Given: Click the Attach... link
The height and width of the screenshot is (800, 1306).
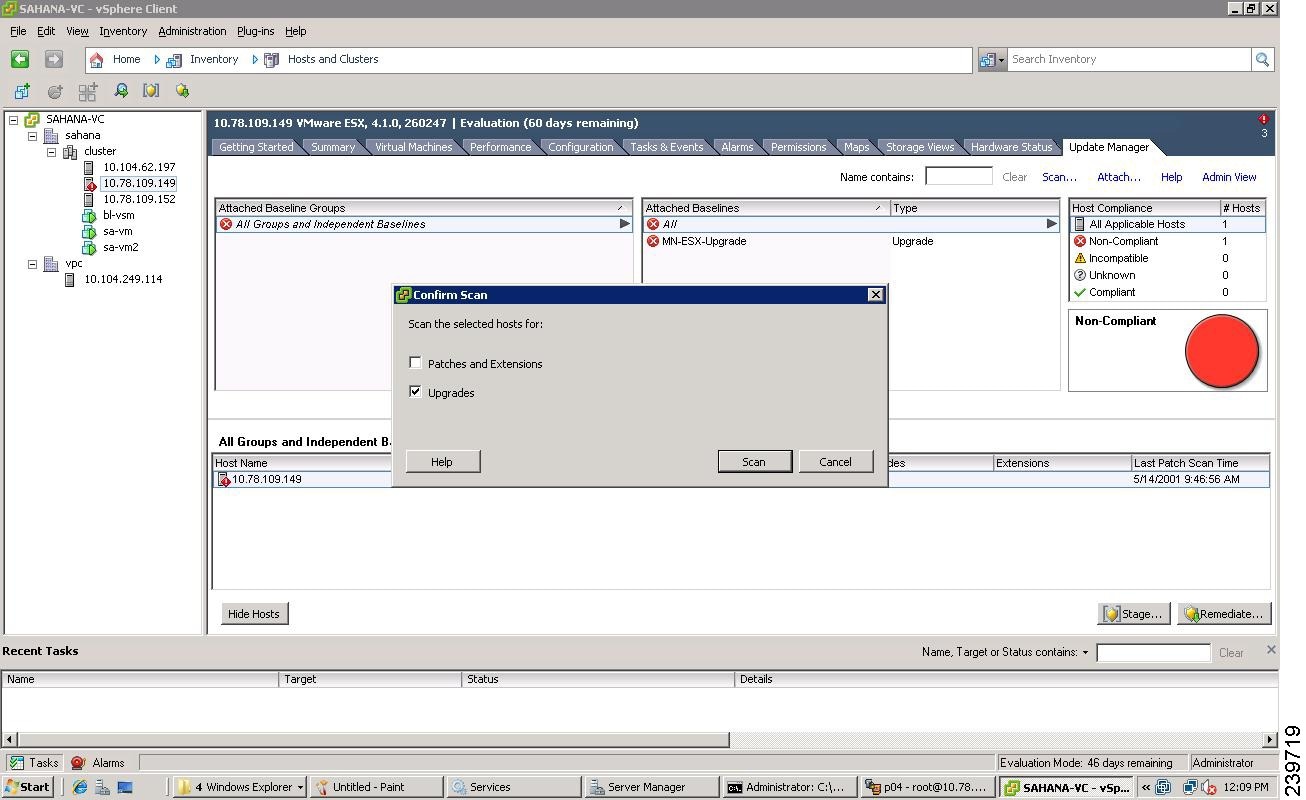Looking at the screenshot, I should tap(1118, 177).
